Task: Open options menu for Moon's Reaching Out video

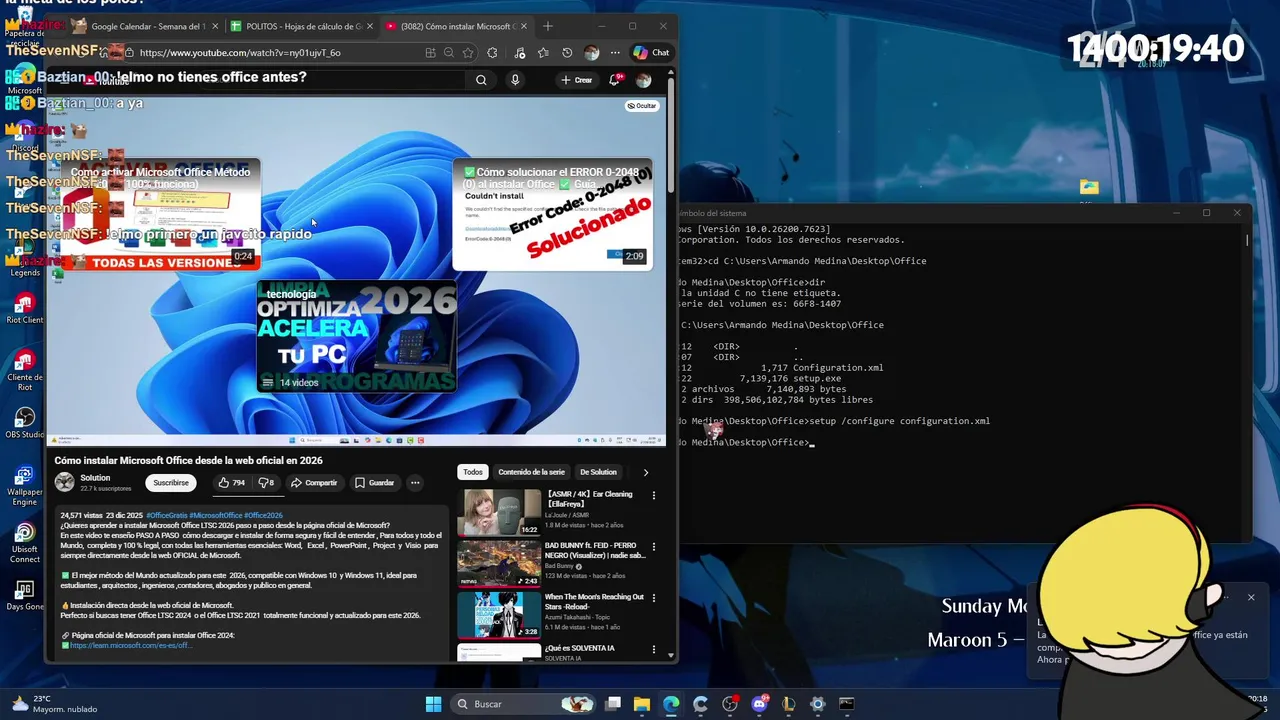Action: click(654, 598)
